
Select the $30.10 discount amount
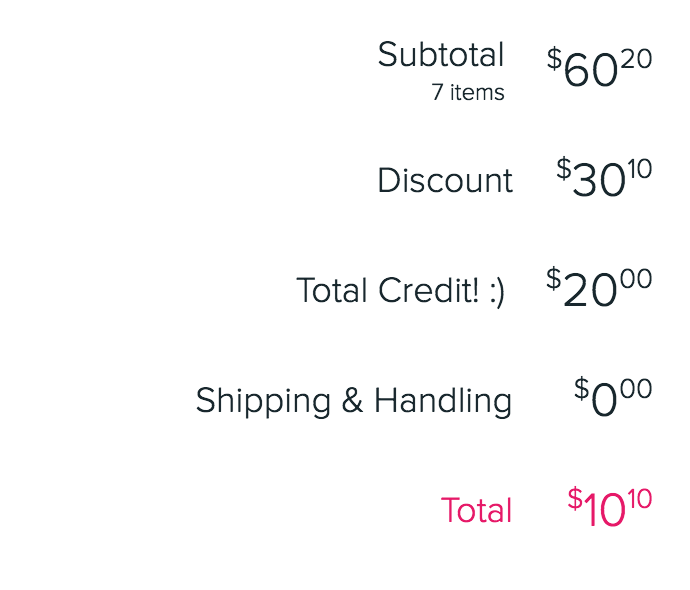(x=604, y=177)
